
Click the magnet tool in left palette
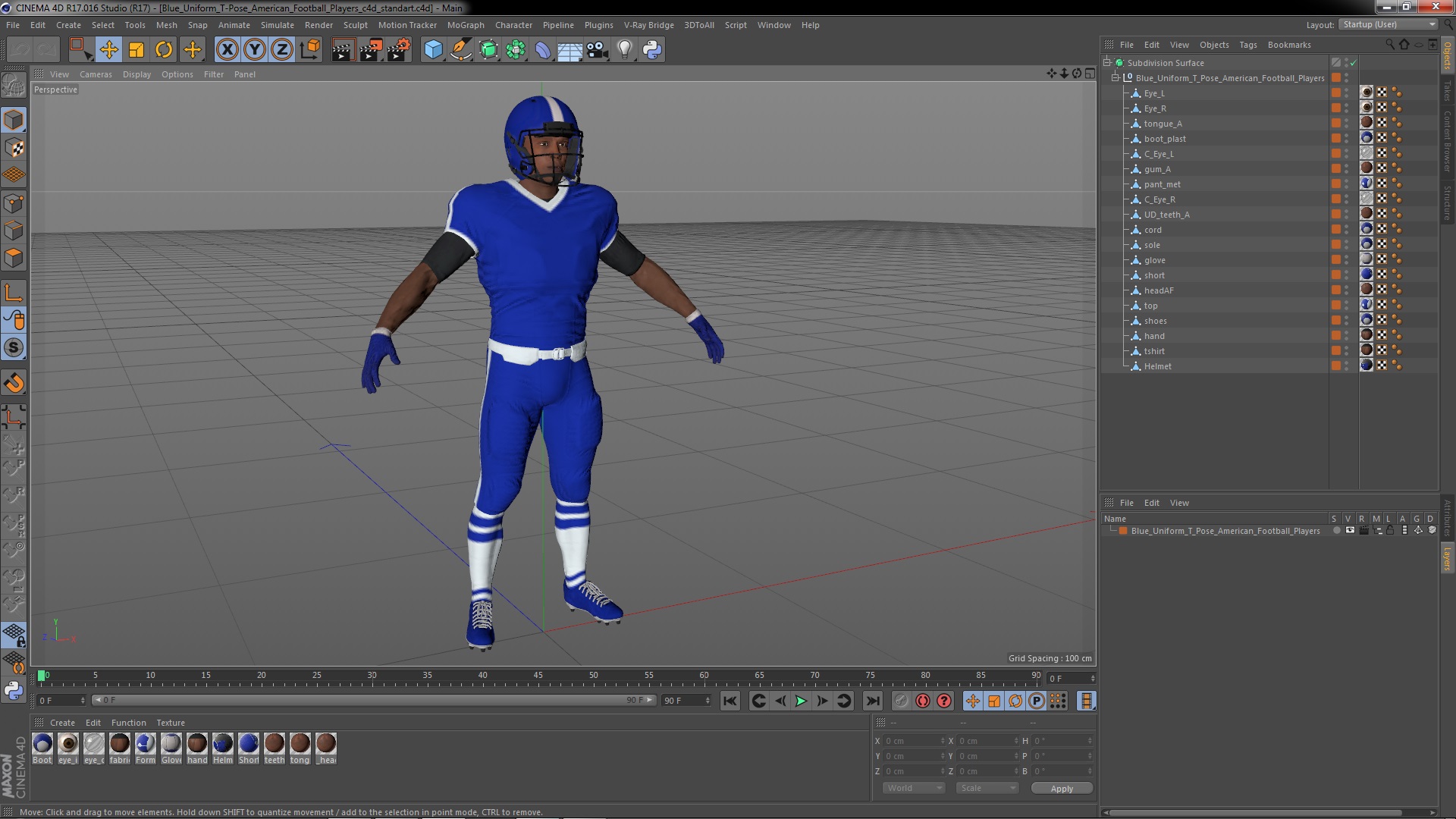(14, 384)
